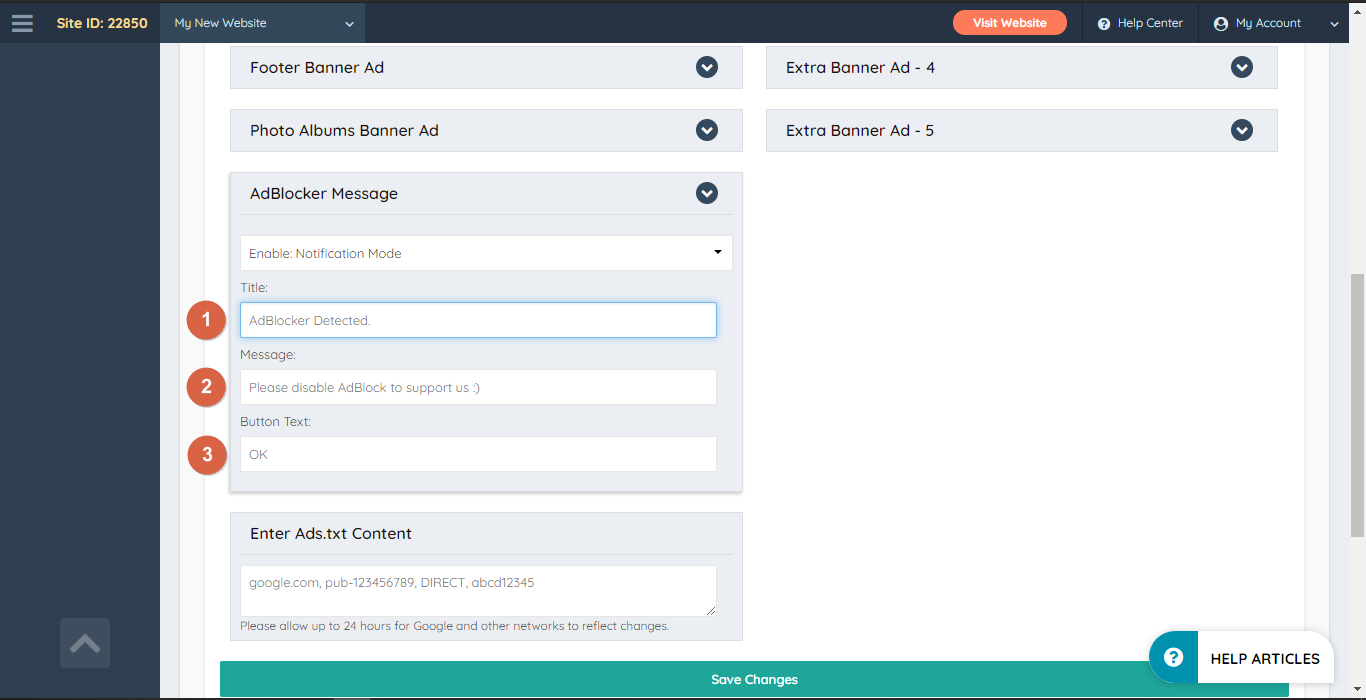This screenshot has width=1366, height=700.
Task: Click the My Account profile icon
Action: [1220, 22]
